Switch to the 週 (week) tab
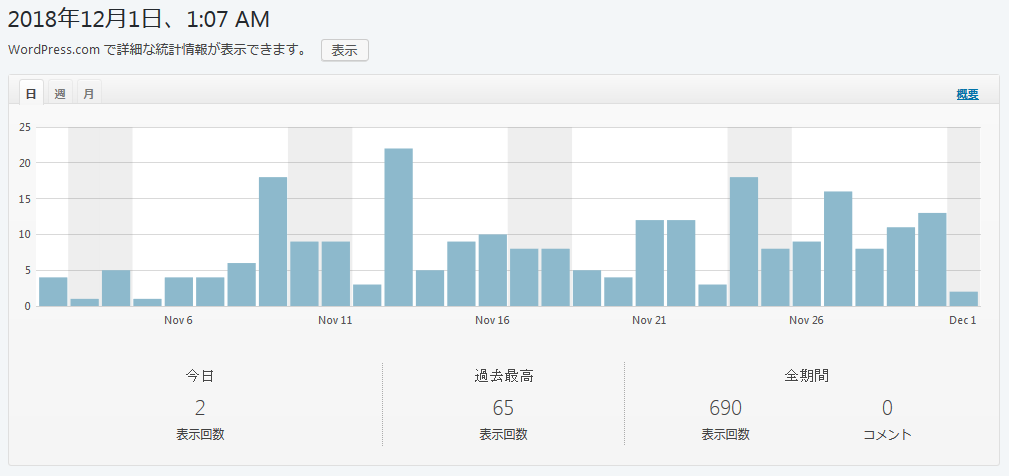Viewport: 1009px width, 476px height. click(60, 94)
